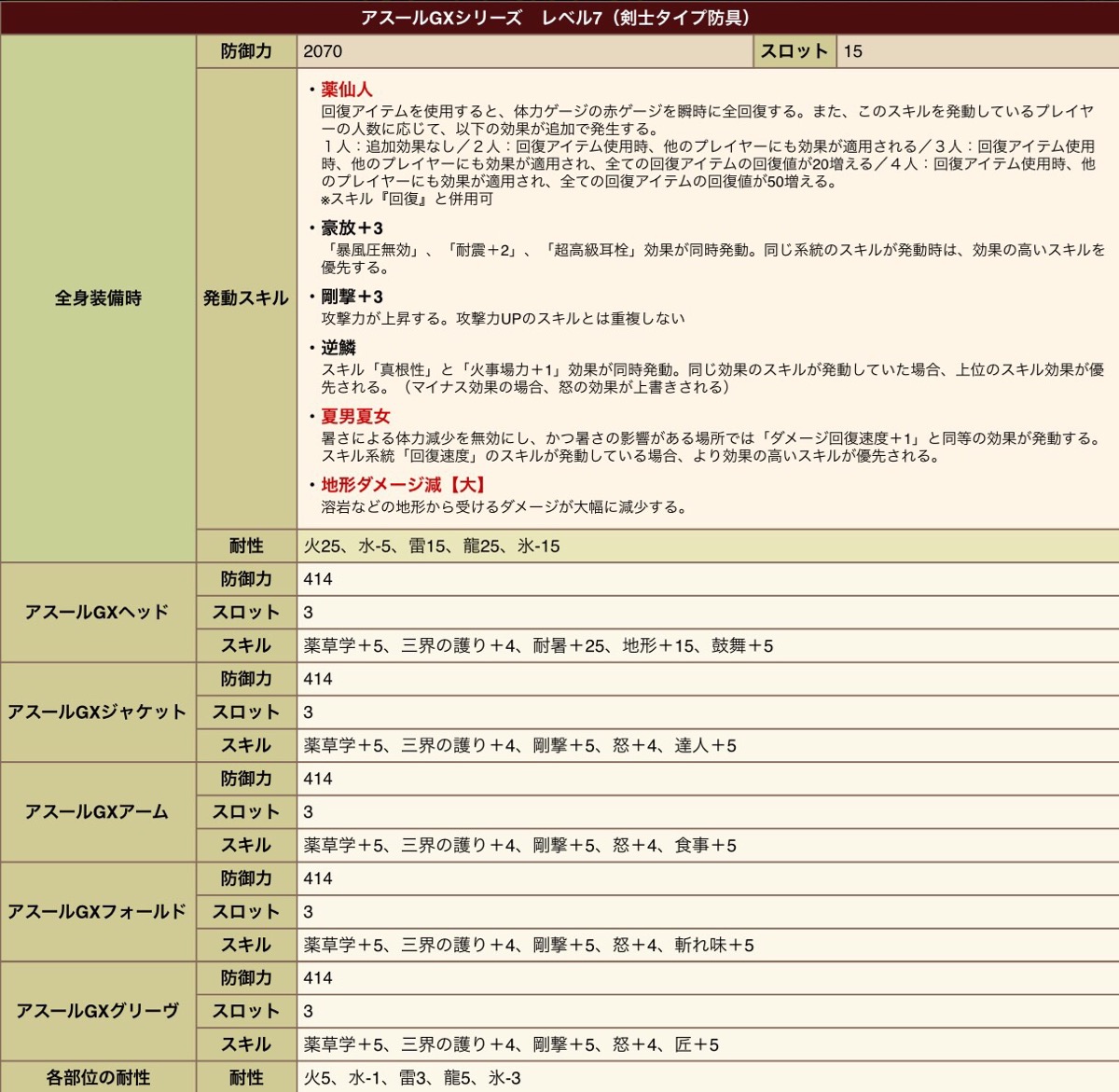This screenshot has width=1119, height=1092.
Task: Click the 全身装備時 row header cell
Action: pyautogui.click(x=98, y=298)
